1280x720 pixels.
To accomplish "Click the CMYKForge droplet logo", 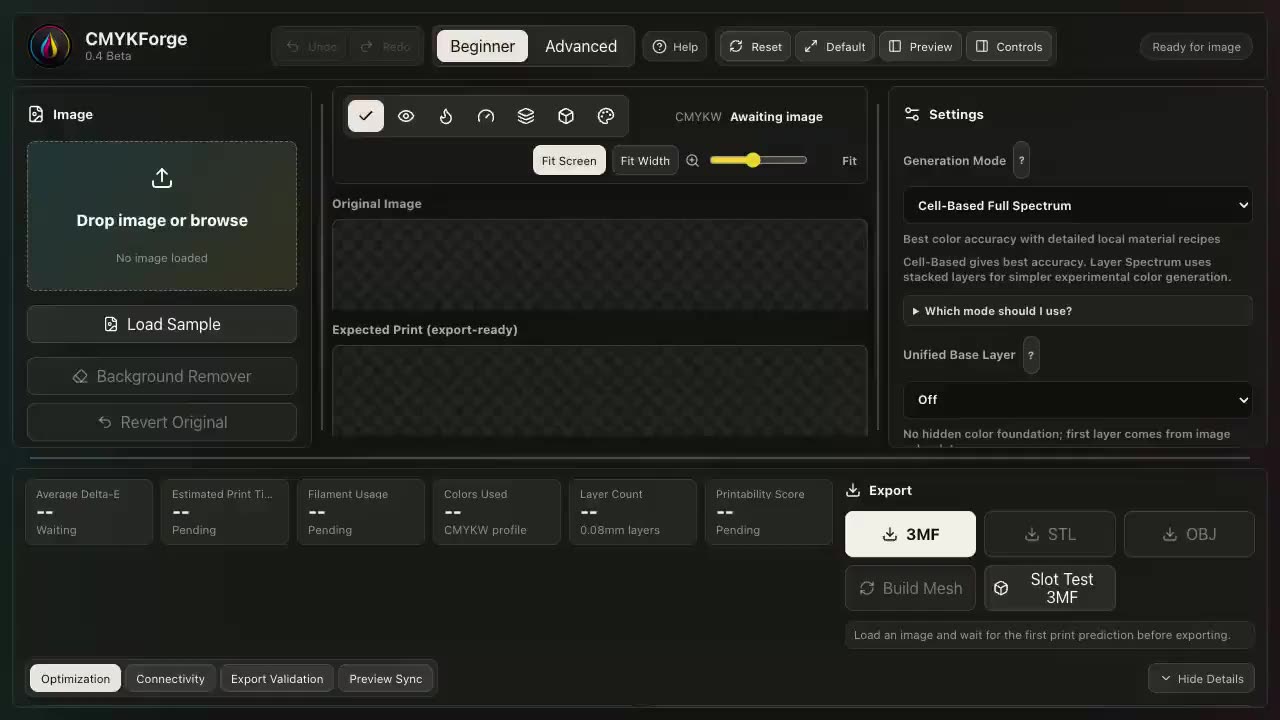I will pos(49,46).
